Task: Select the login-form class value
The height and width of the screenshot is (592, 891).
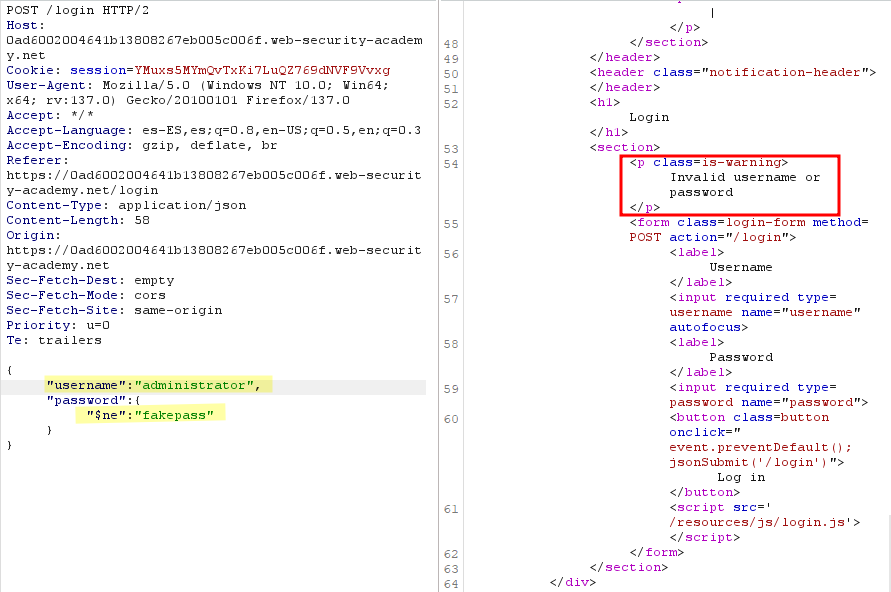Action: click(765, 222)
